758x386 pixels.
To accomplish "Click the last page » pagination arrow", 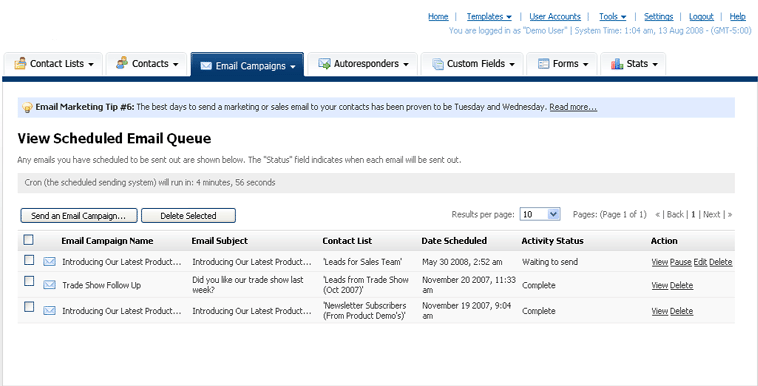I will point(729,214).
